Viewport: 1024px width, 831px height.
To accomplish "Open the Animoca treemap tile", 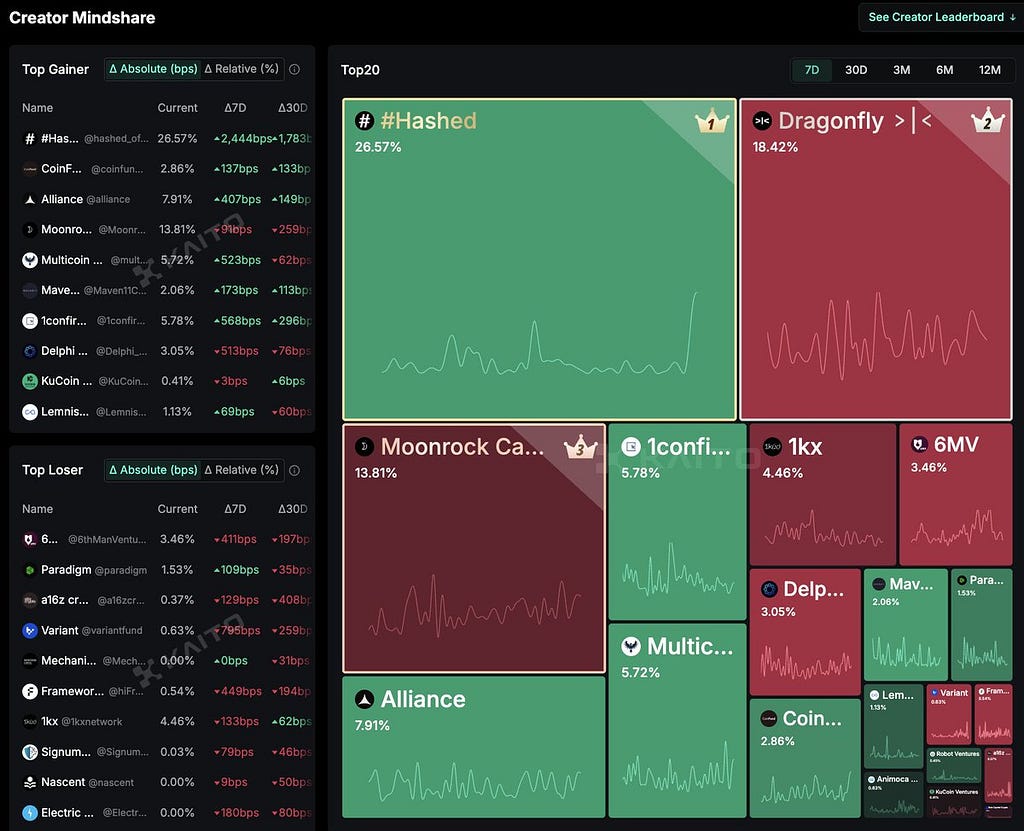I will [x=893, y=794].
